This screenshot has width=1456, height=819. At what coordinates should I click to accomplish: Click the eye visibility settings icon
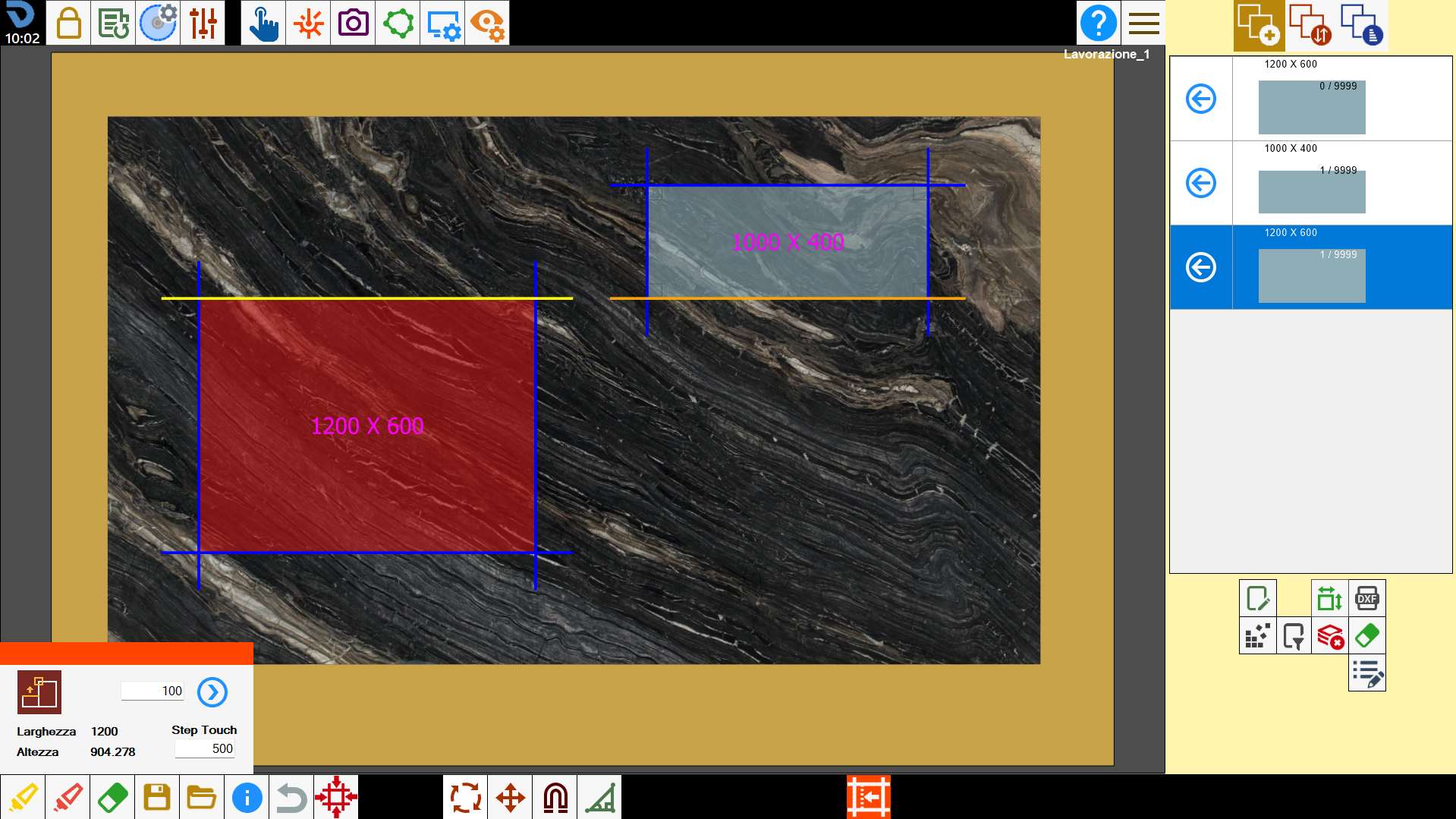tap(487, 23)
